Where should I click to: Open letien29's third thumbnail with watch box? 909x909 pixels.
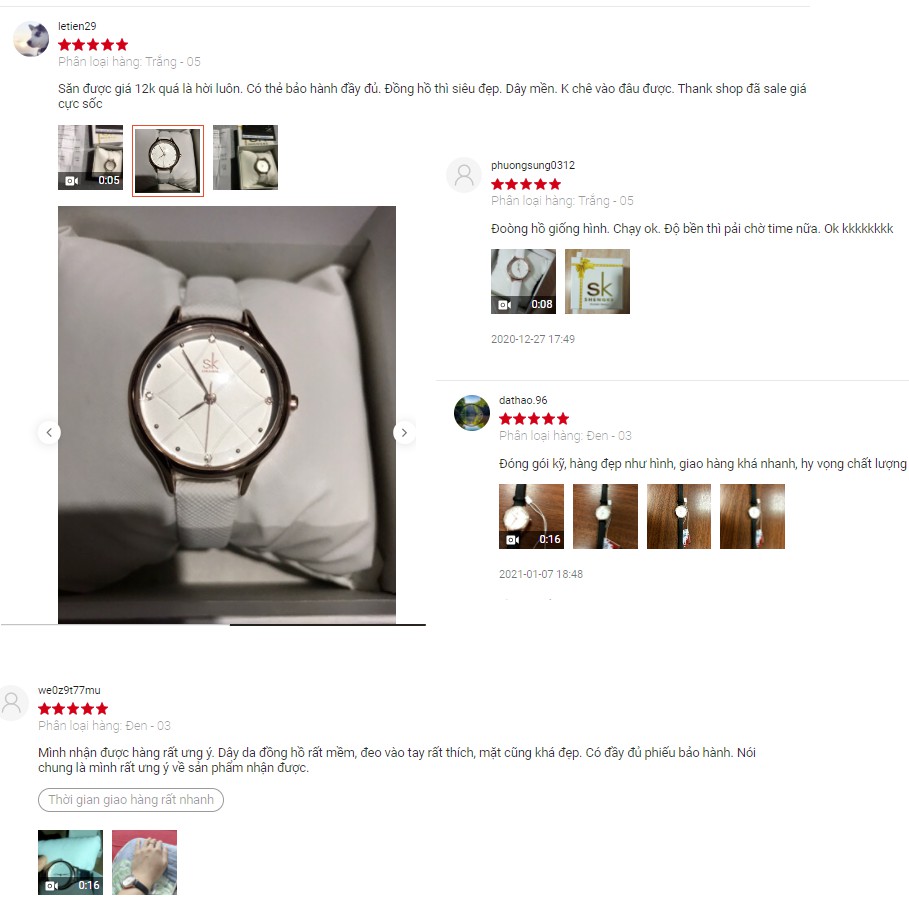[x=245, y=157]
